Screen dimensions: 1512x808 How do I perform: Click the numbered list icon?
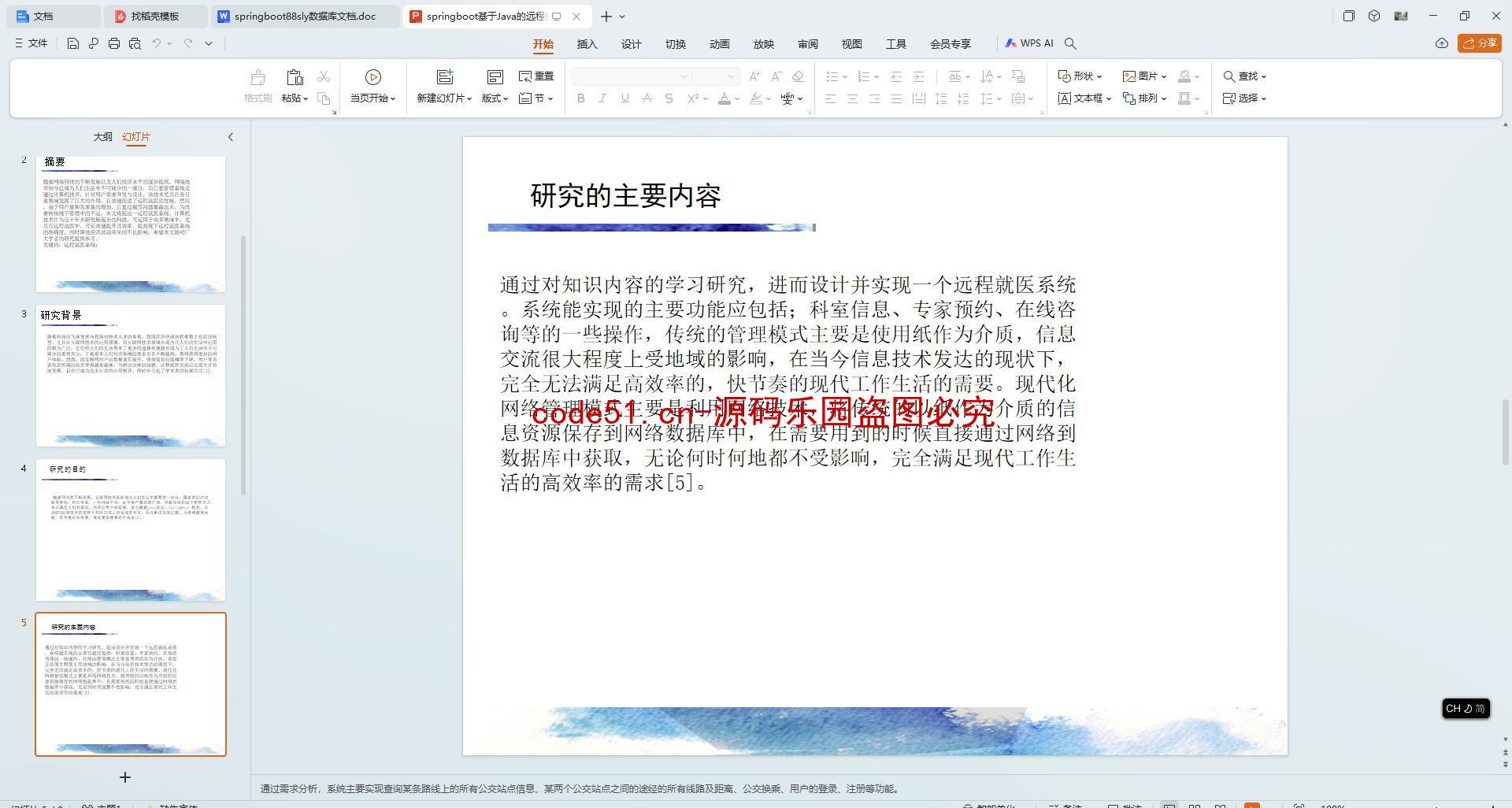(x=863, y=76)
